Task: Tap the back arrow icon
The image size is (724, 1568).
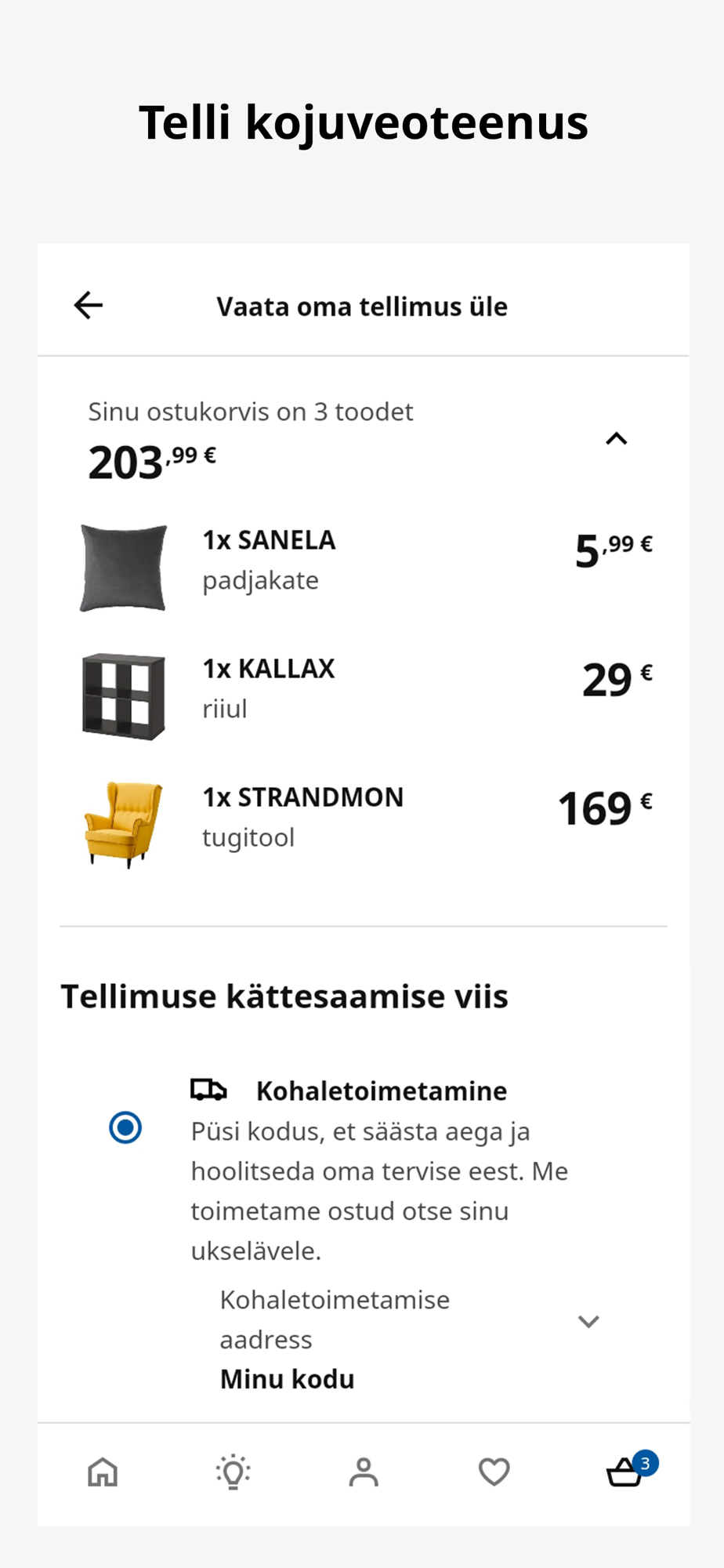Action: pyautogui.click(x=89, y=305)
